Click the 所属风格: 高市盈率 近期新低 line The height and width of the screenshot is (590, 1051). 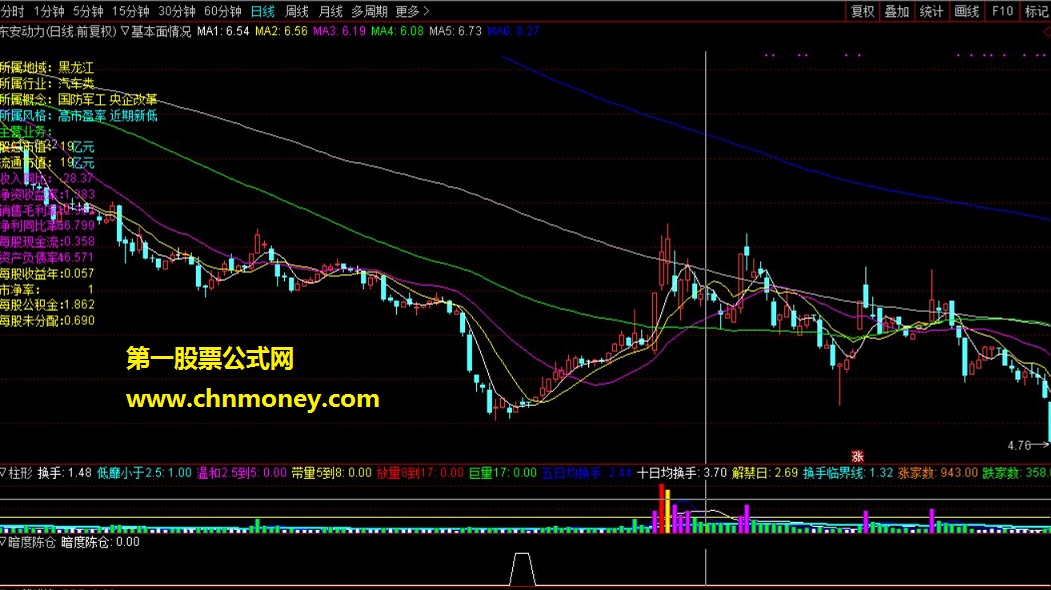pos(78,115)
